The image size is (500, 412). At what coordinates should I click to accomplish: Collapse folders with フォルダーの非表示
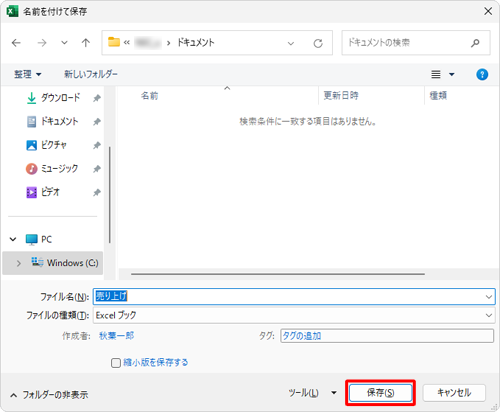tap(49, 395)
